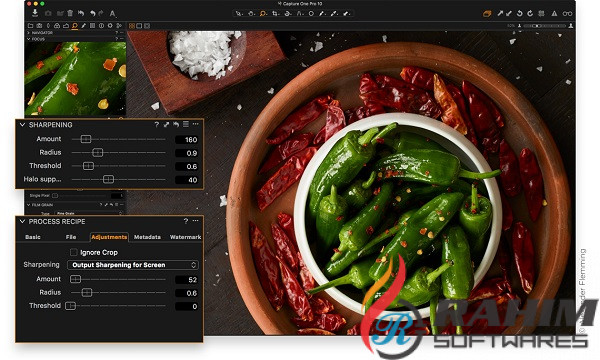Click the orange exposure warning layer icon
The height and width of the screenshot is (360, 600).
point(487,13)
